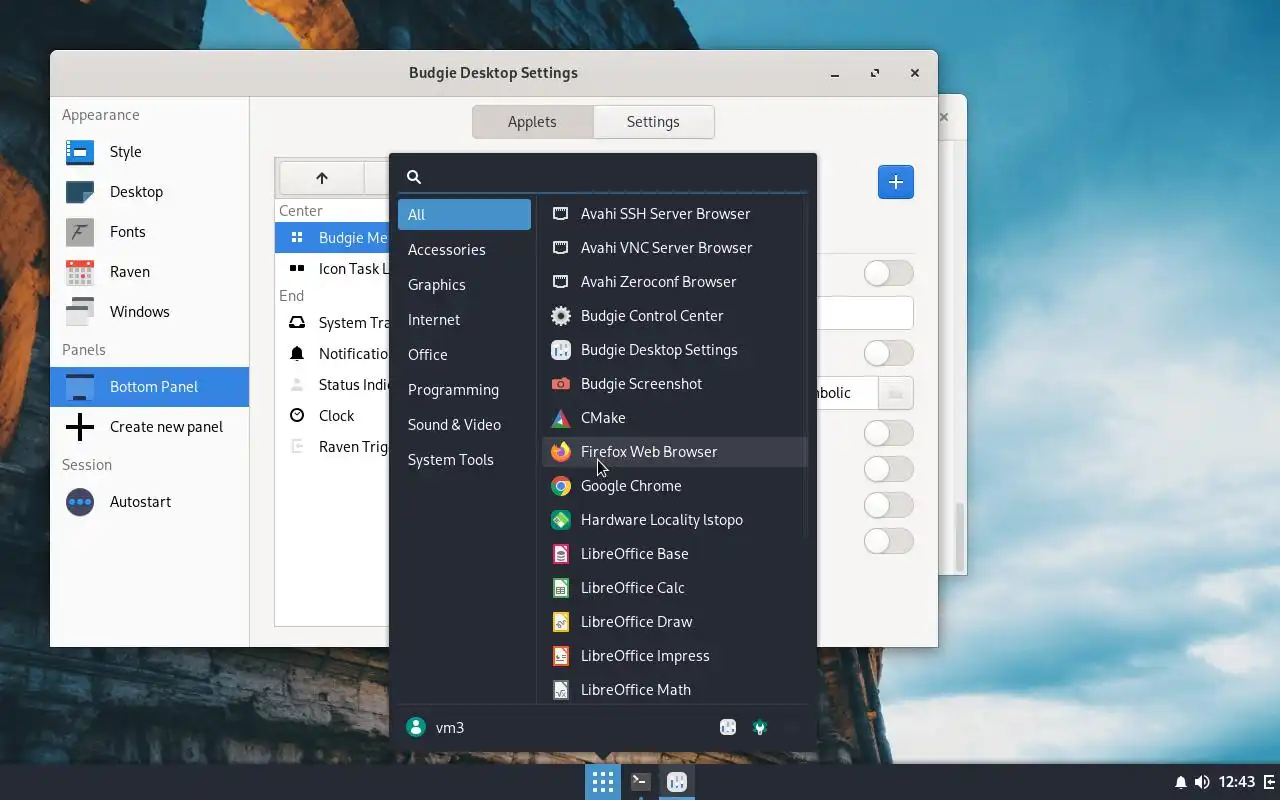Select System Tray applet row
The image size is (1280, 800).
tap(332, 323)
